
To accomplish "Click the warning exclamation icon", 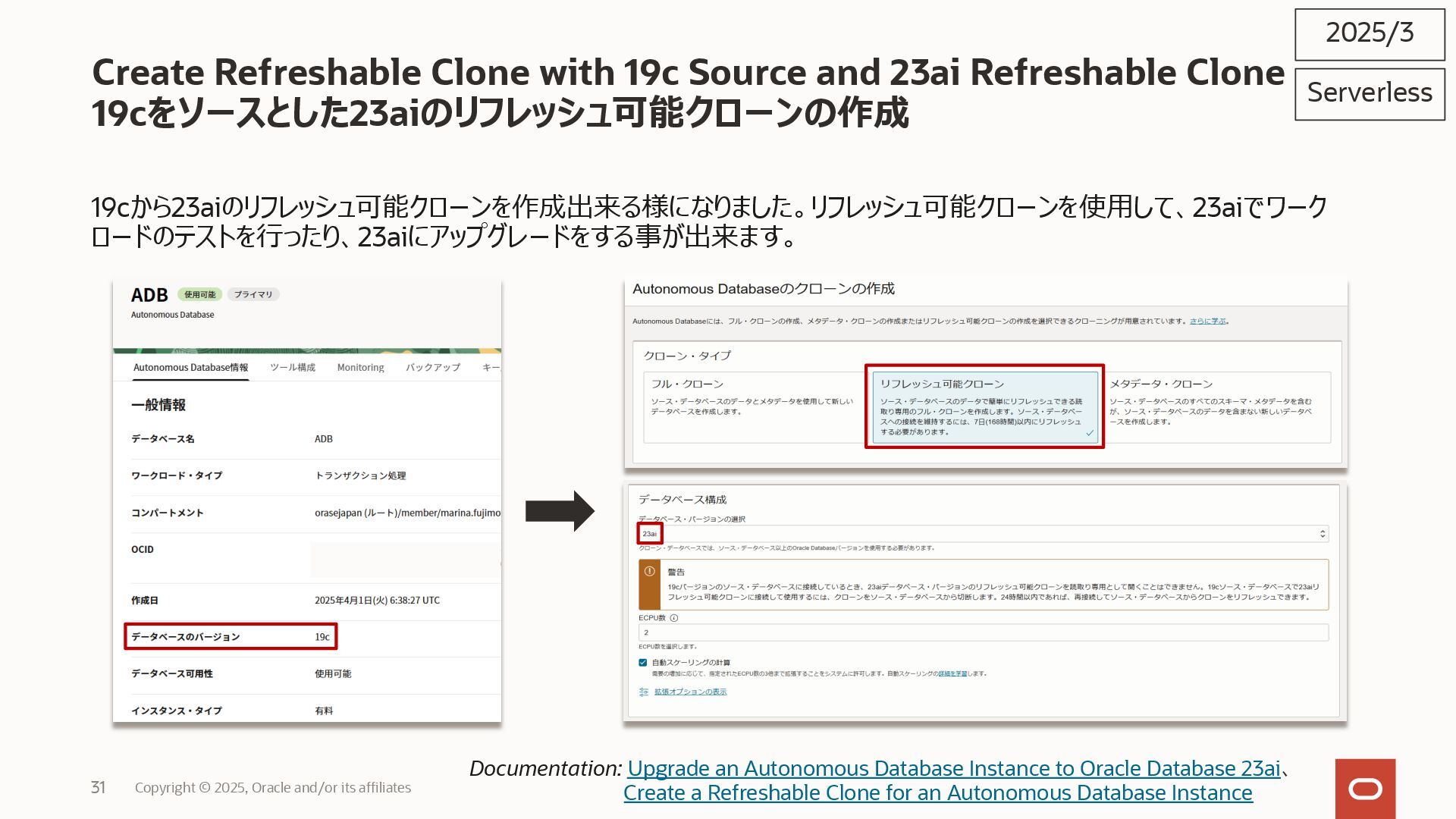I will pyautogui.click(x=650, y=571).
